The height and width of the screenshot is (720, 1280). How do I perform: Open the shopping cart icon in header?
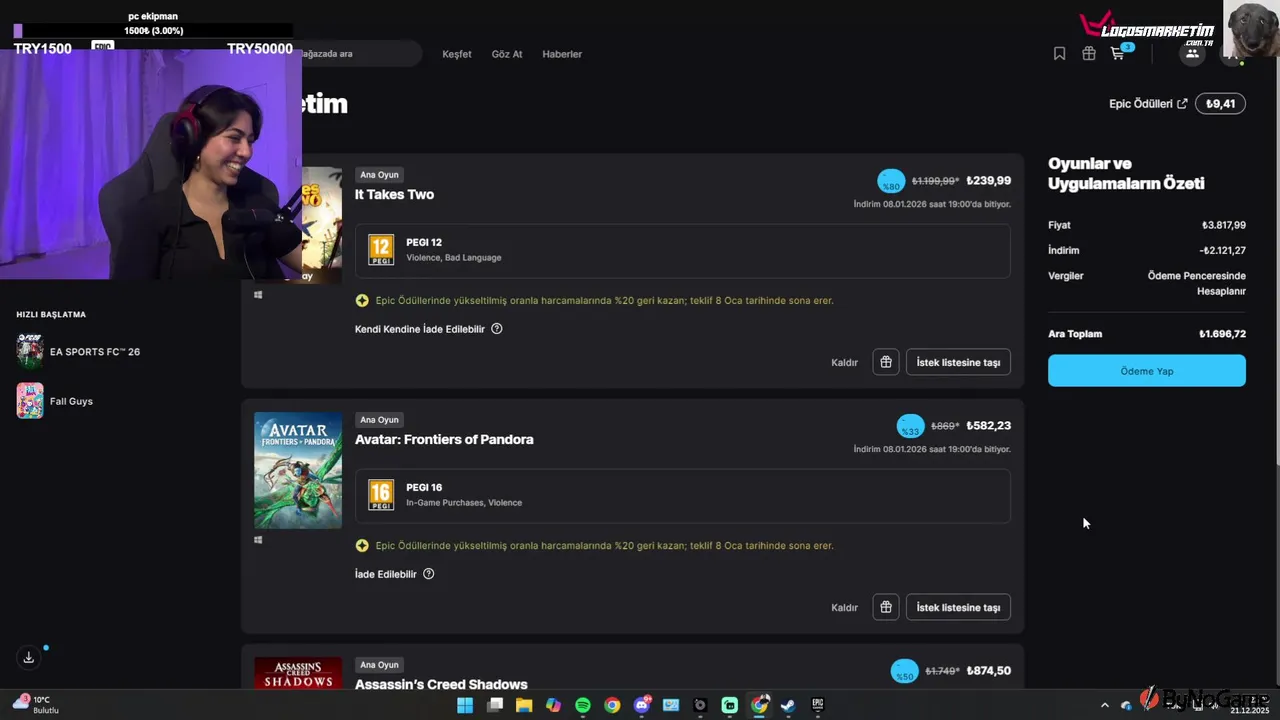point(1118,54)
